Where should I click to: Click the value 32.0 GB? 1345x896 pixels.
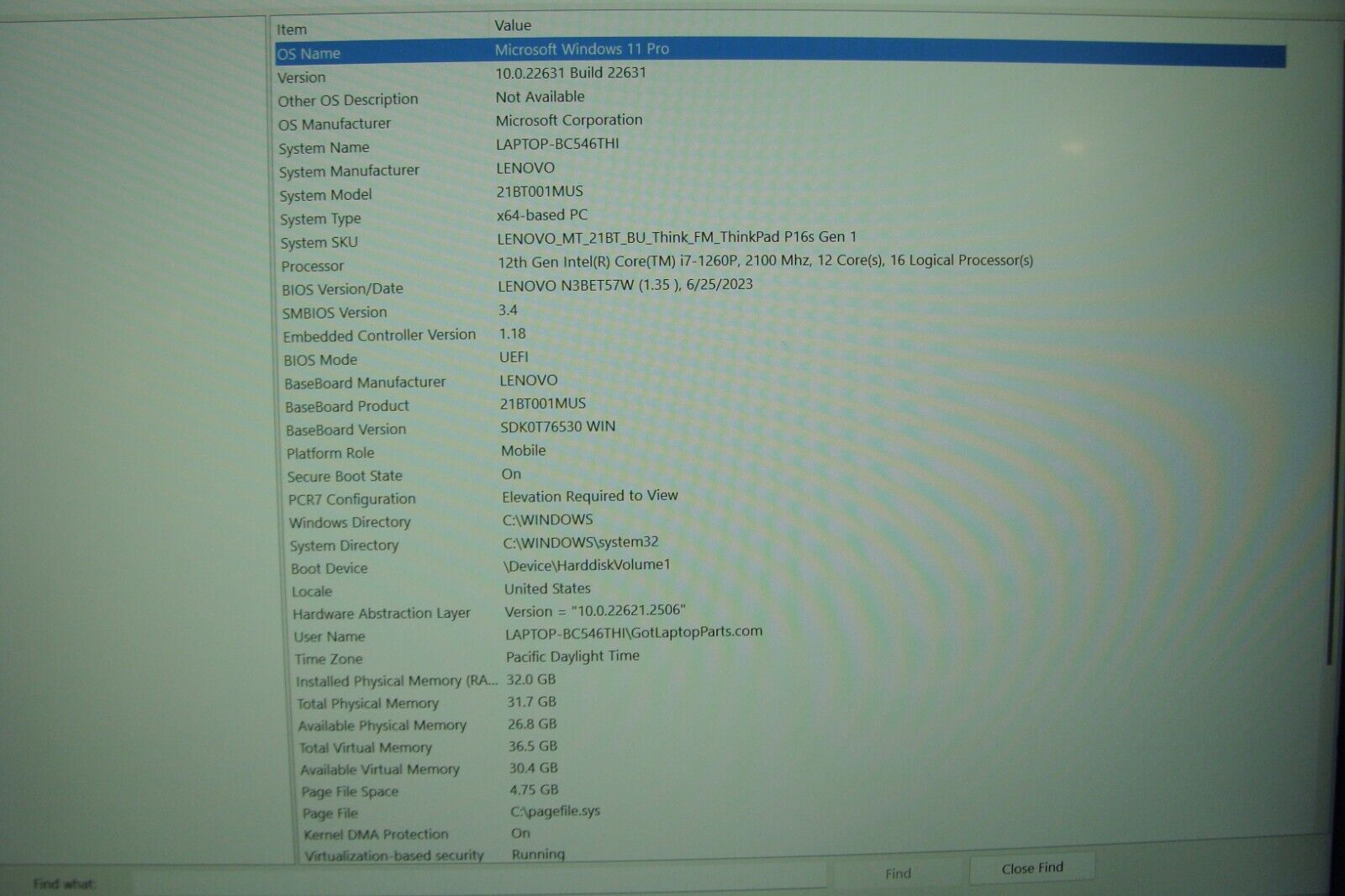tap(531, 679)
